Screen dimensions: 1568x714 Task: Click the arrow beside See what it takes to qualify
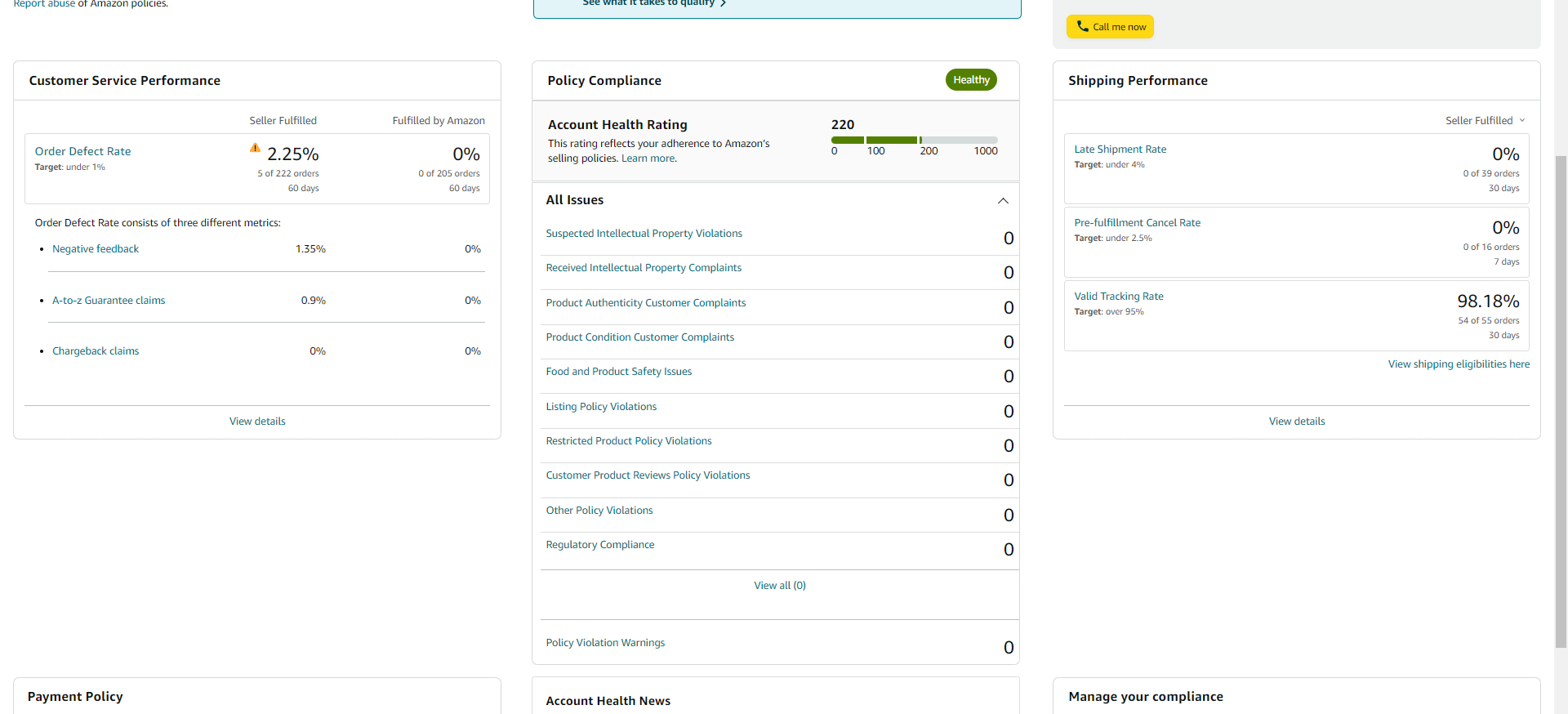(723, 3)
